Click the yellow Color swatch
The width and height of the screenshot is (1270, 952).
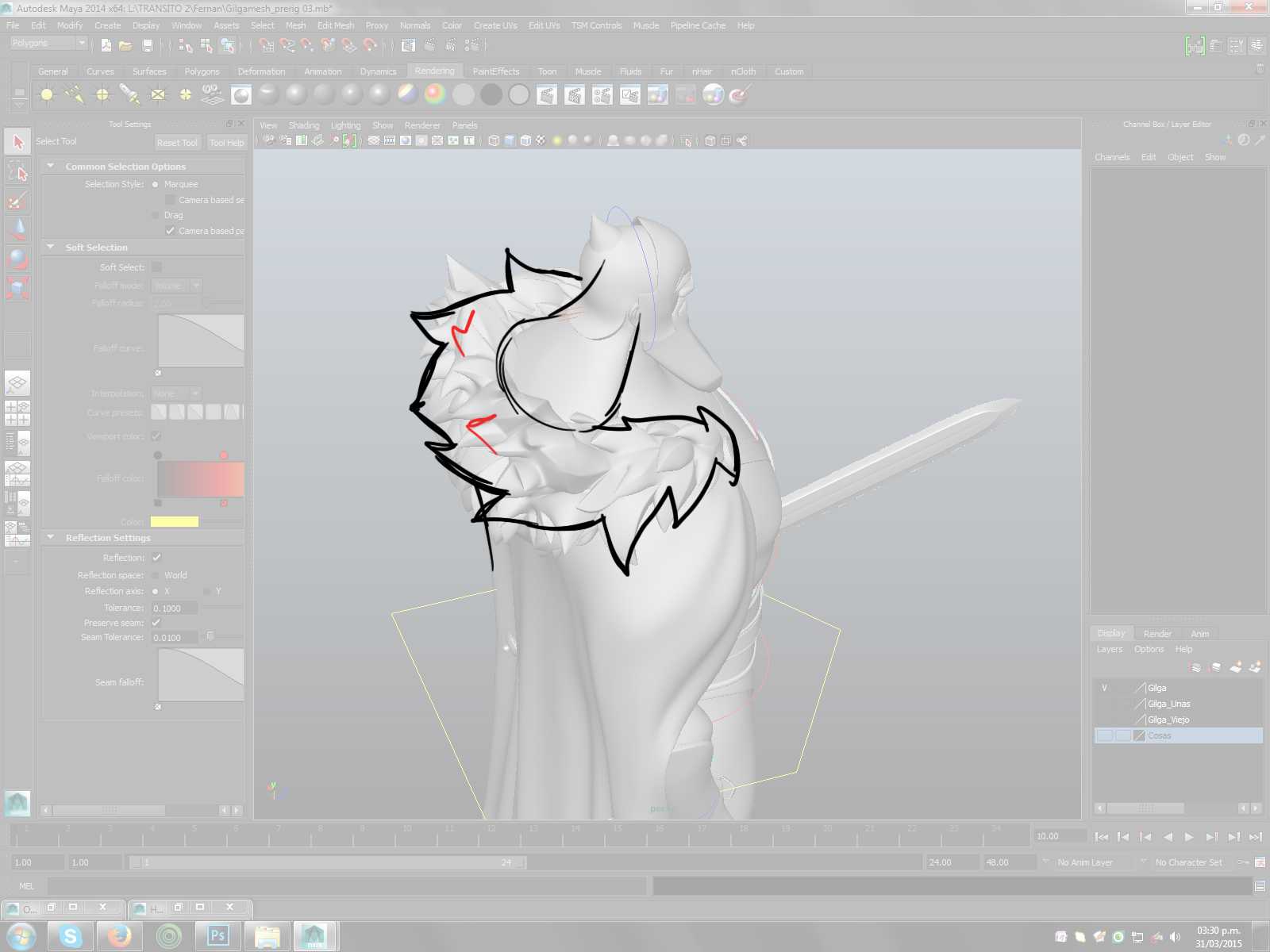tap(175, 522)
